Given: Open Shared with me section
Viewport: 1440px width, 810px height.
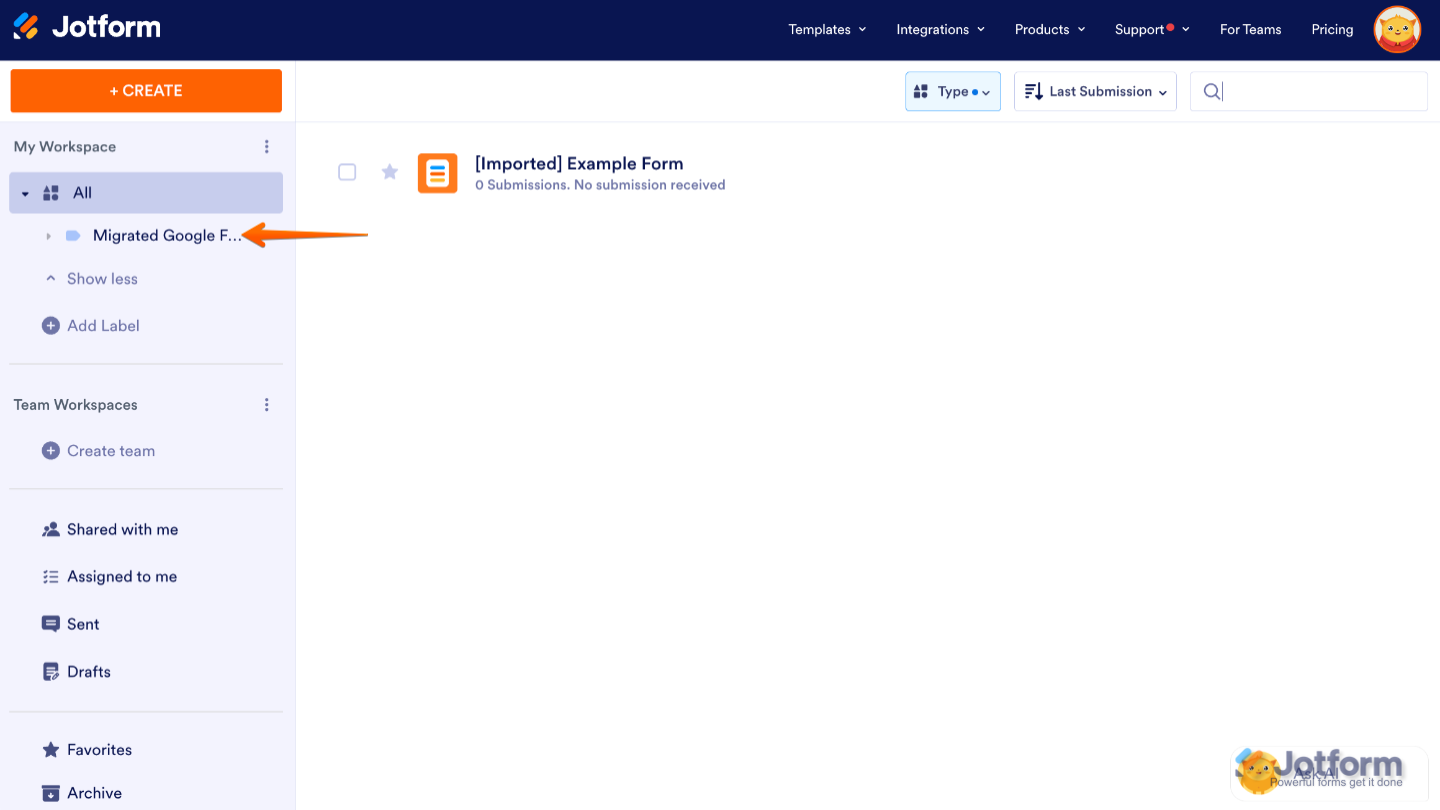Looking at the screenshot, I should [122, 530].
